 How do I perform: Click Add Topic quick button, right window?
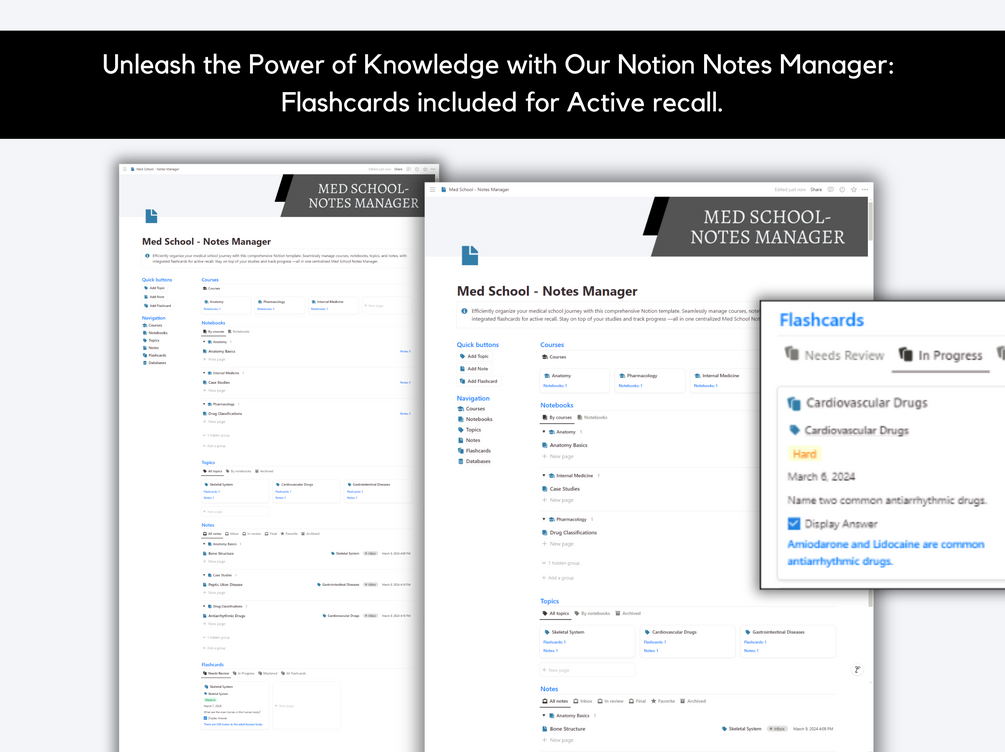474,356
